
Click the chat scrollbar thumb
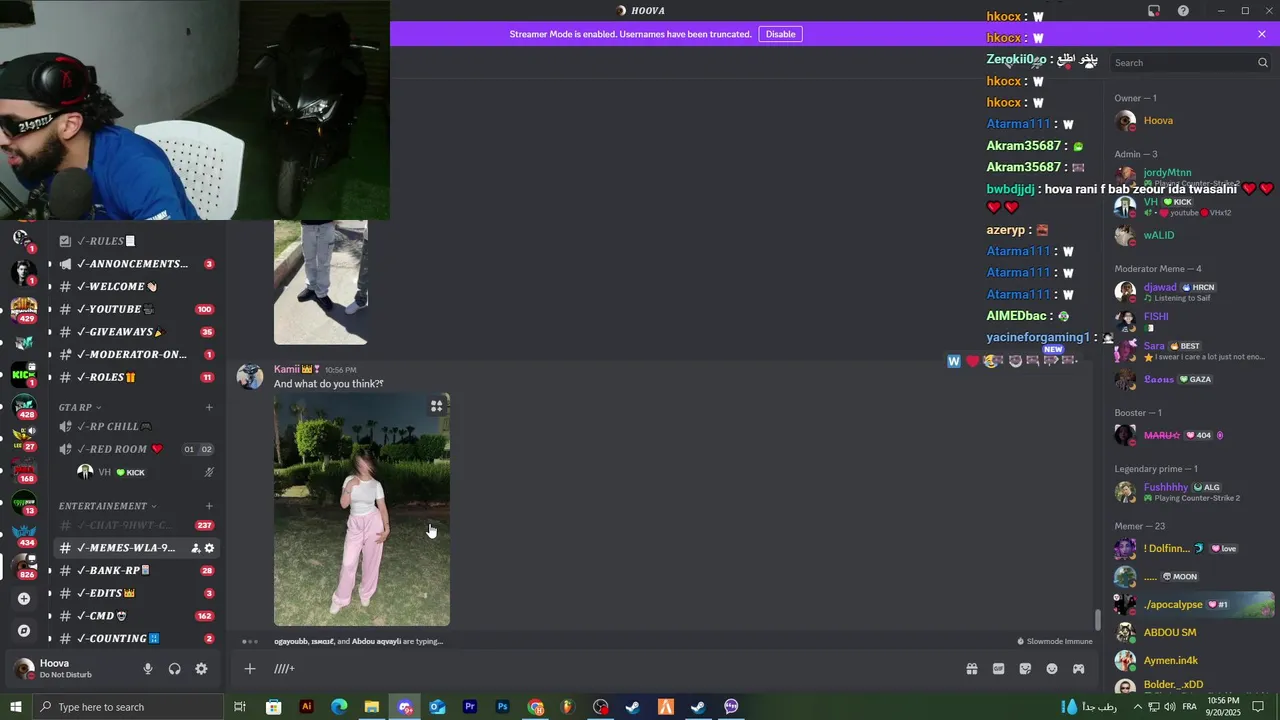[x=1097, y=620]
